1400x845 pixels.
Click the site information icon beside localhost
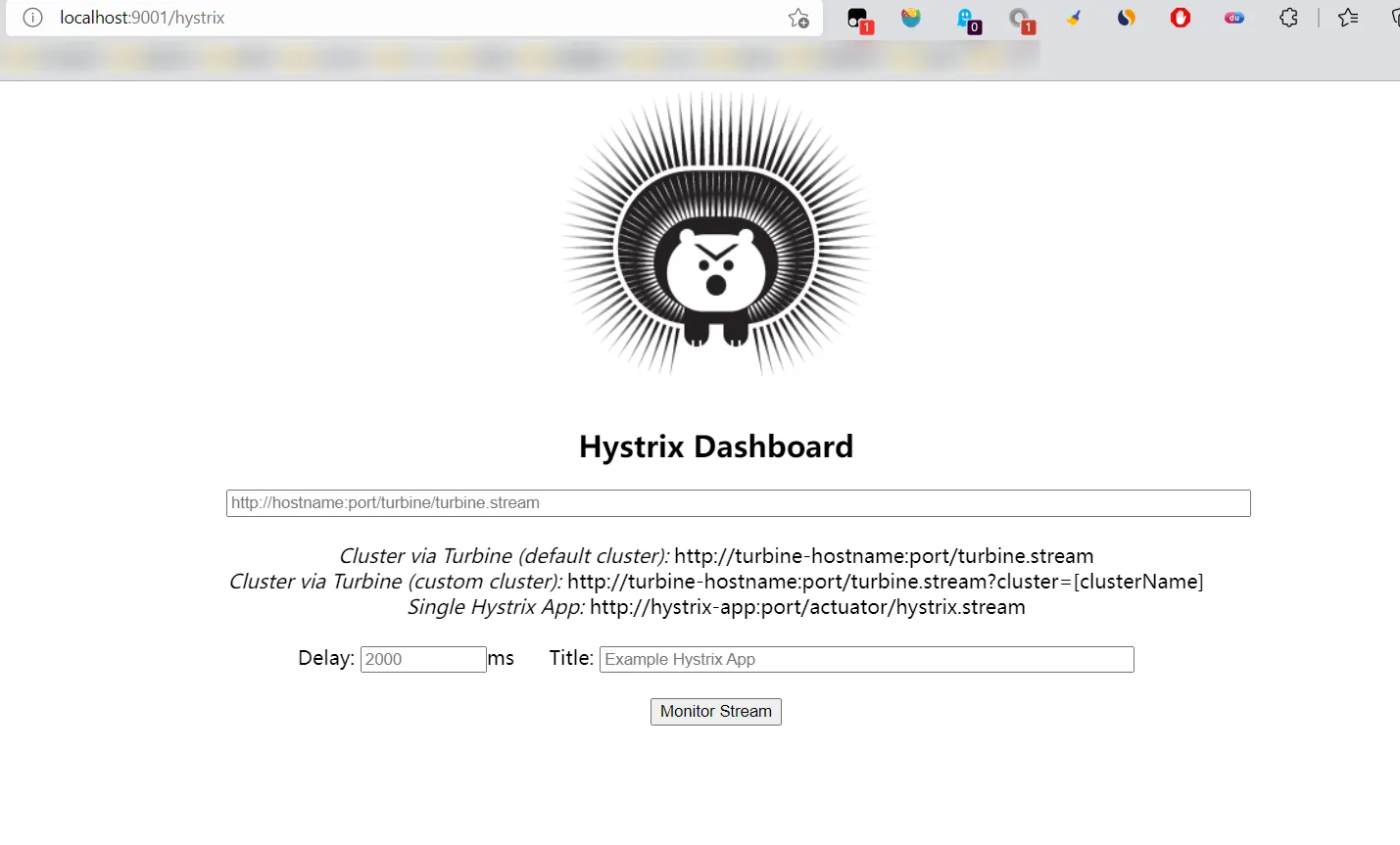coord(32,18)
